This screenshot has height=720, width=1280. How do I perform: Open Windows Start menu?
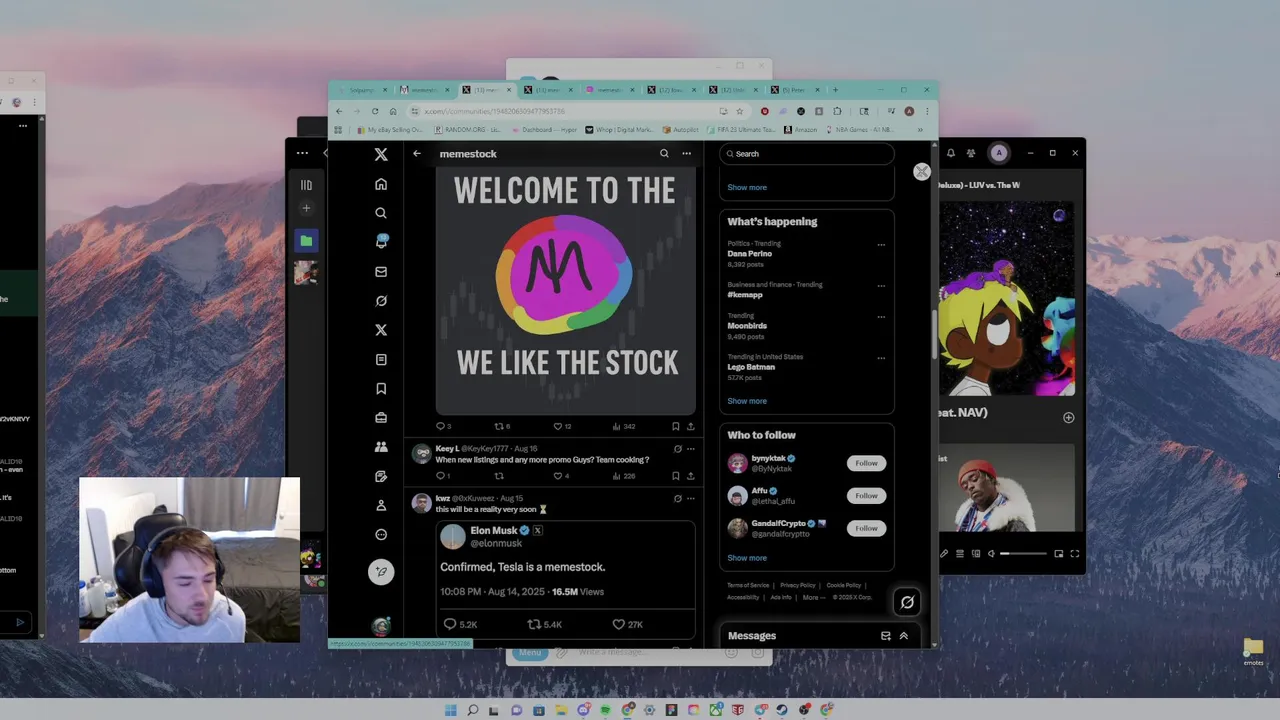point(450,710)
